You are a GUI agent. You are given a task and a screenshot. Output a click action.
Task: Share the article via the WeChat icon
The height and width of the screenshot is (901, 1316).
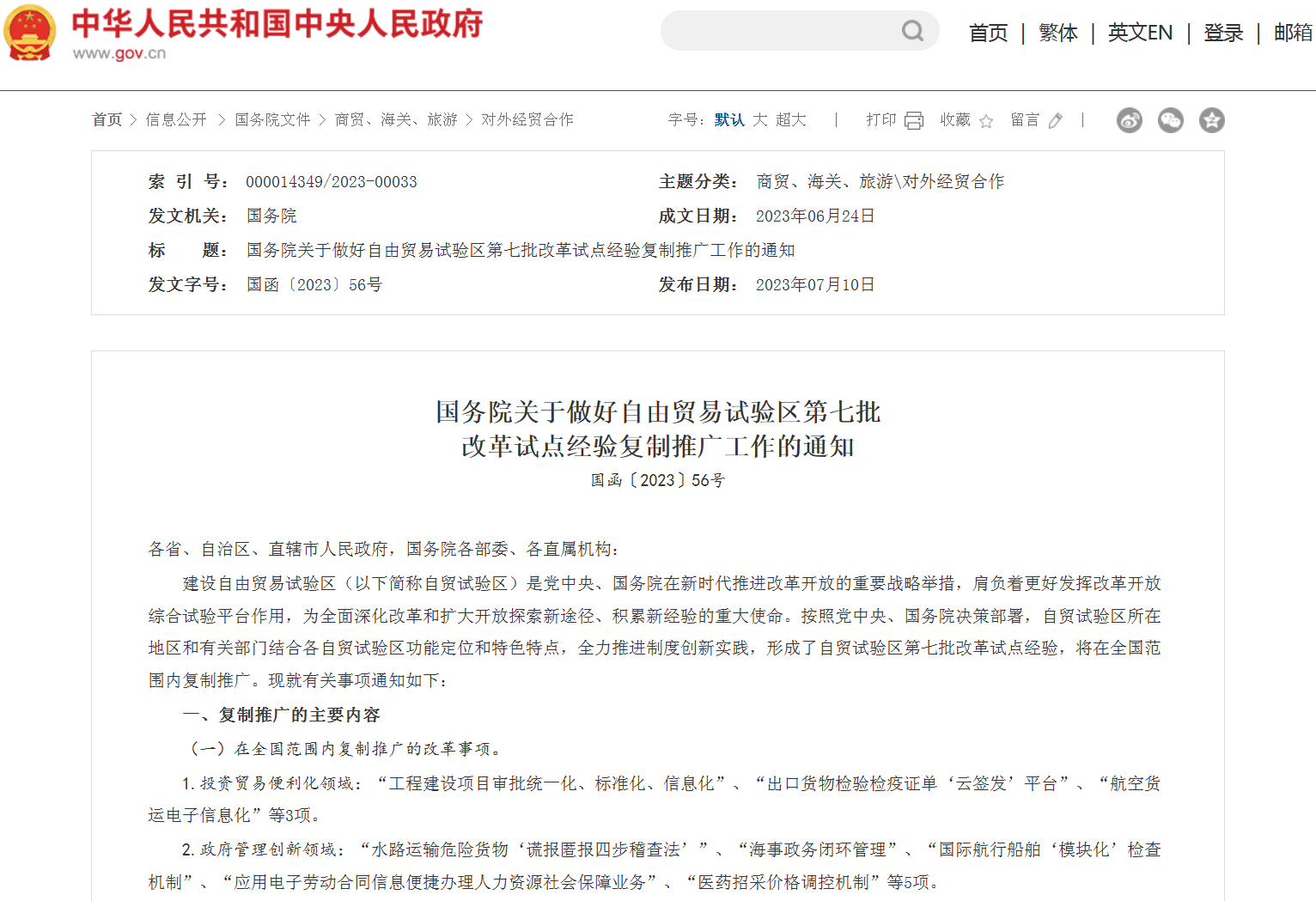tap(1170, 120)
